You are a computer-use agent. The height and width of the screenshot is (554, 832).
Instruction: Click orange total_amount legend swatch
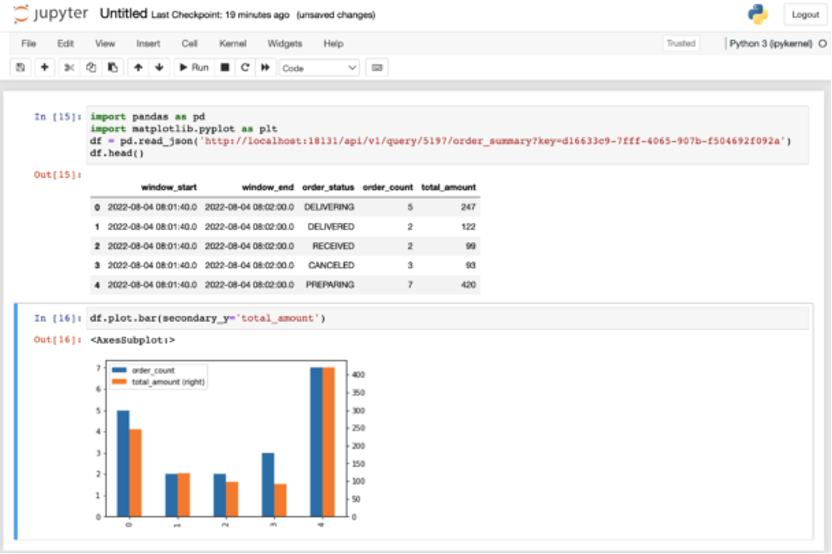click(x=119, y=382)
